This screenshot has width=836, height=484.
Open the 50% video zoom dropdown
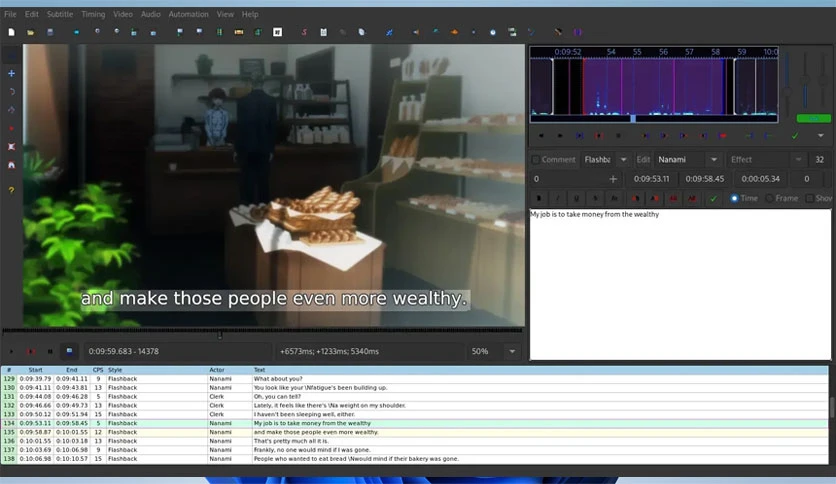click(x=512, y=351)
